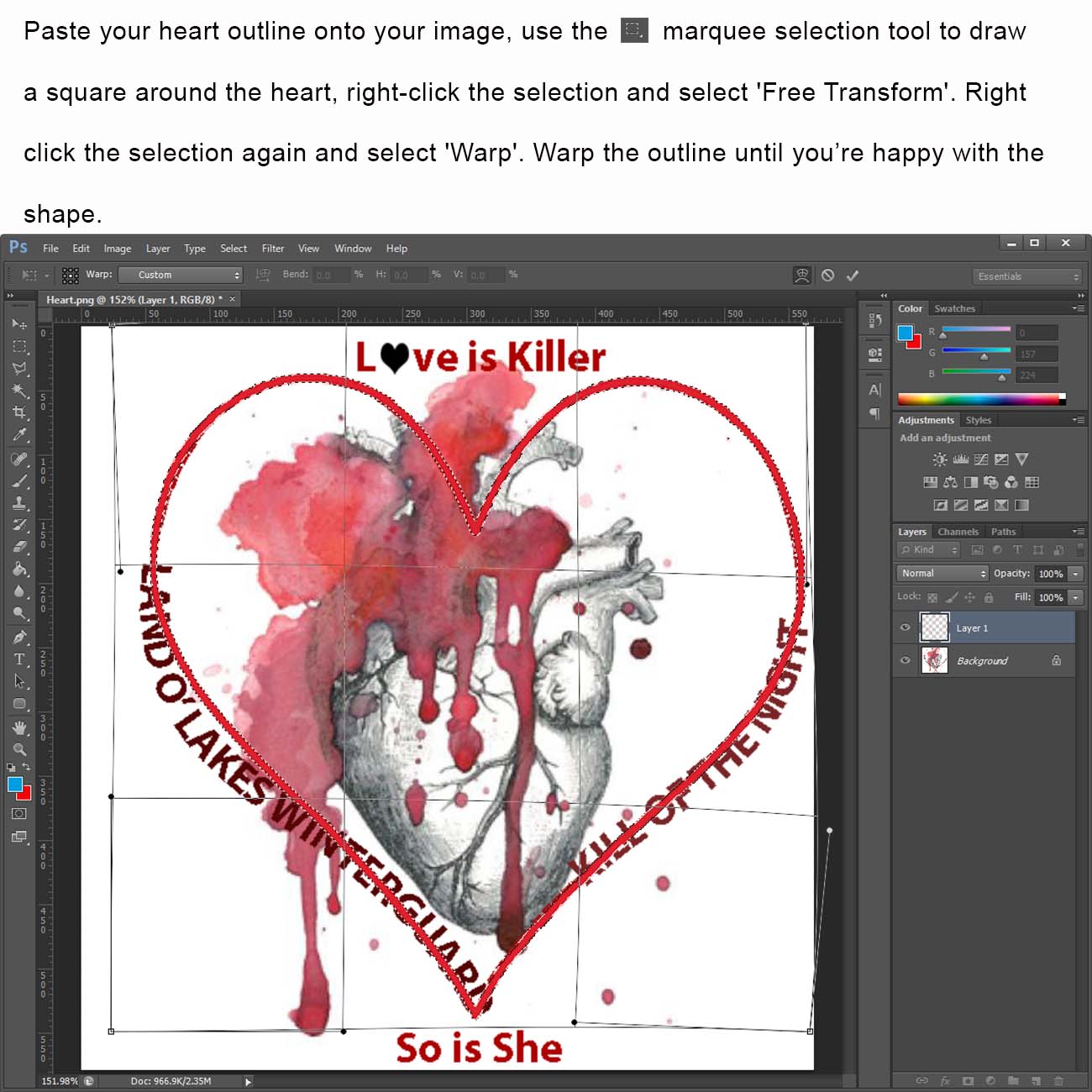
Task: Select the Hand tool
Action: (19, 727)
